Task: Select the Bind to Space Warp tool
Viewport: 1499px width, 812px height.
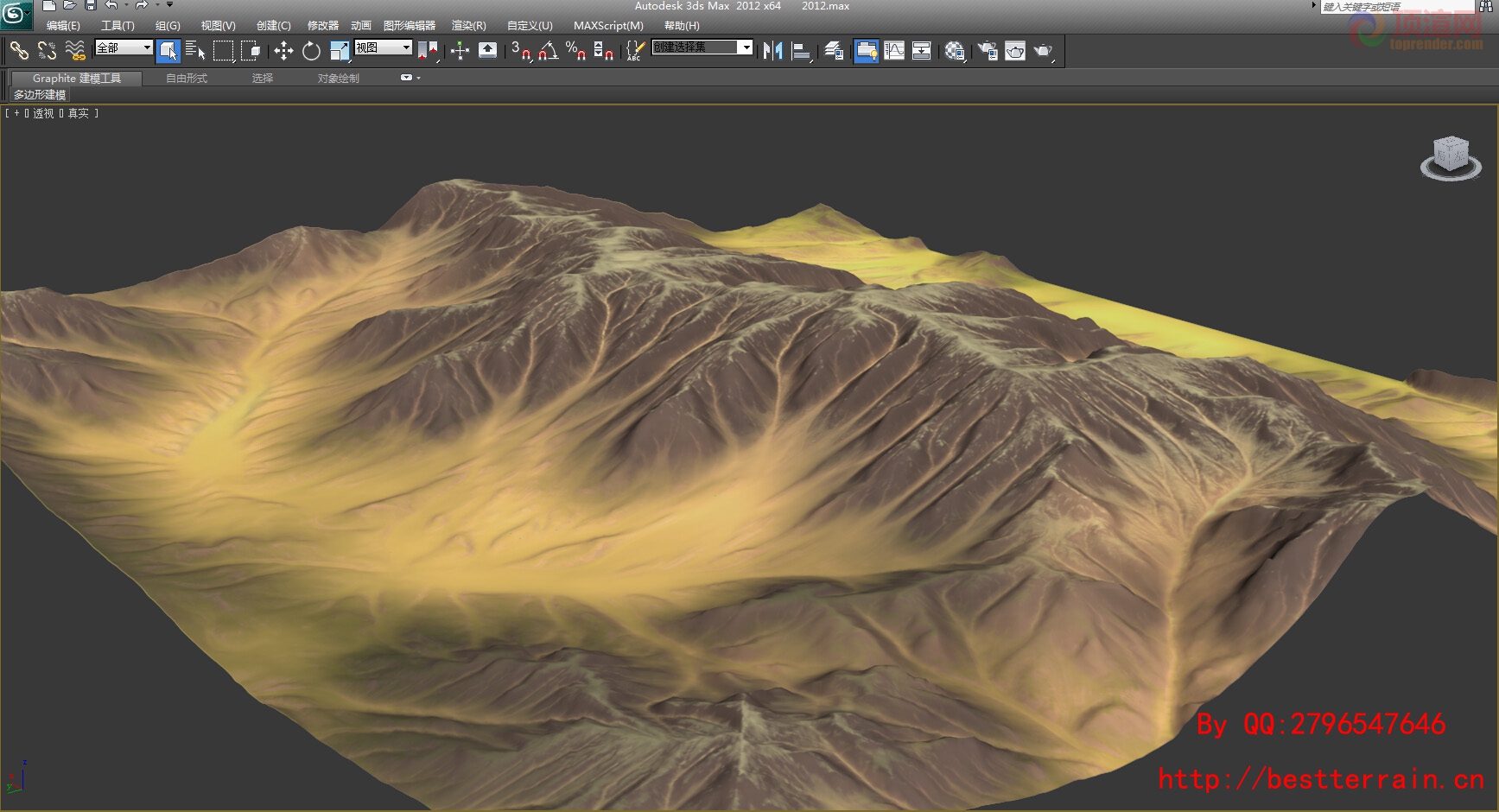Action: tap(75, 51)
